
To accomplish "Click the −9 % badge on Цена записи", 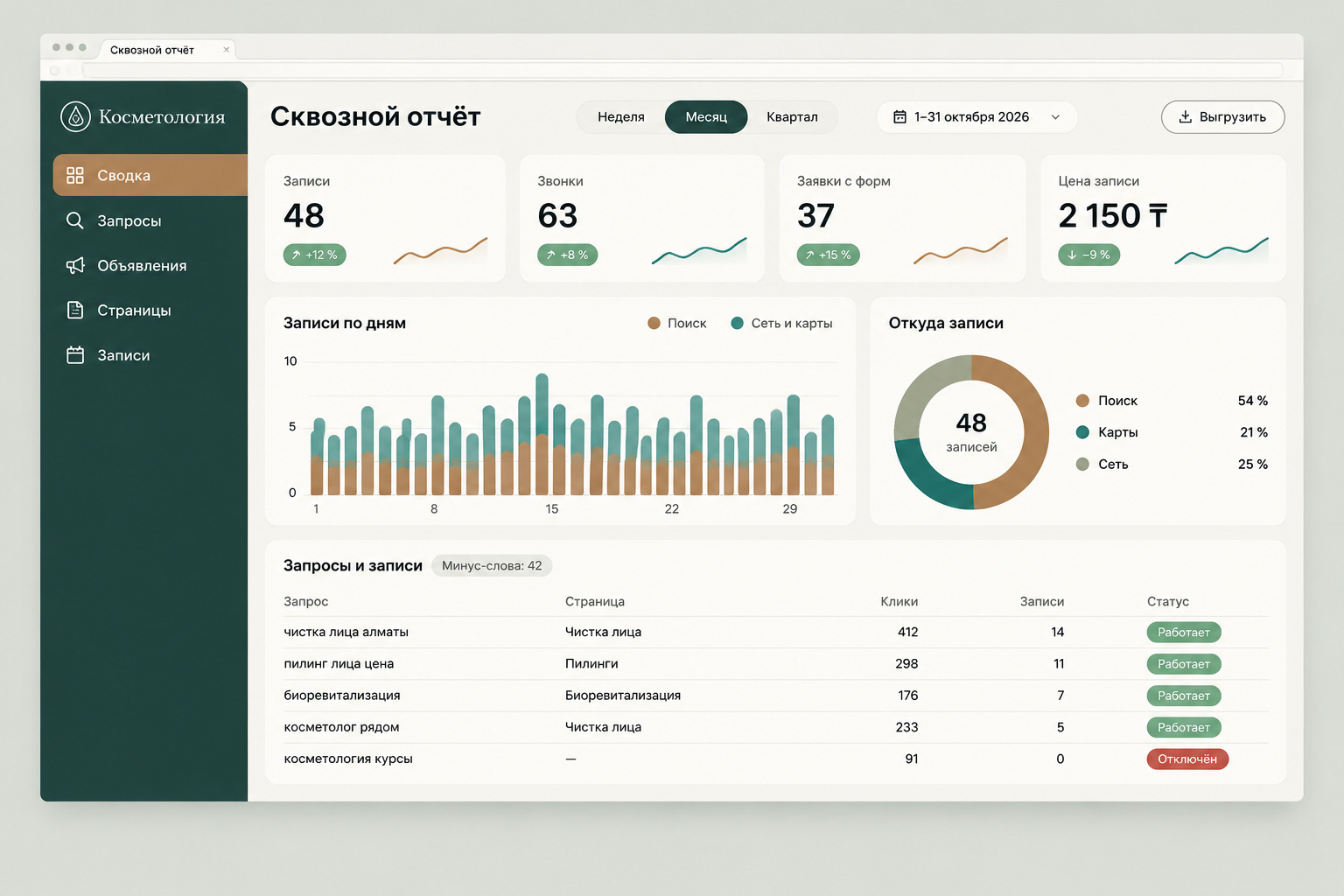I will (1088, 255).
